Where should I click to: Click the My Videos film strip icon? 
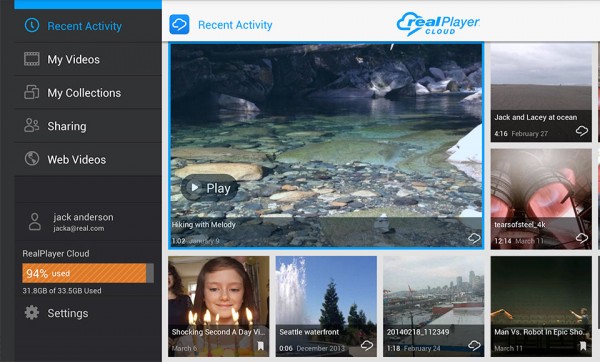[x=32, y=59]
